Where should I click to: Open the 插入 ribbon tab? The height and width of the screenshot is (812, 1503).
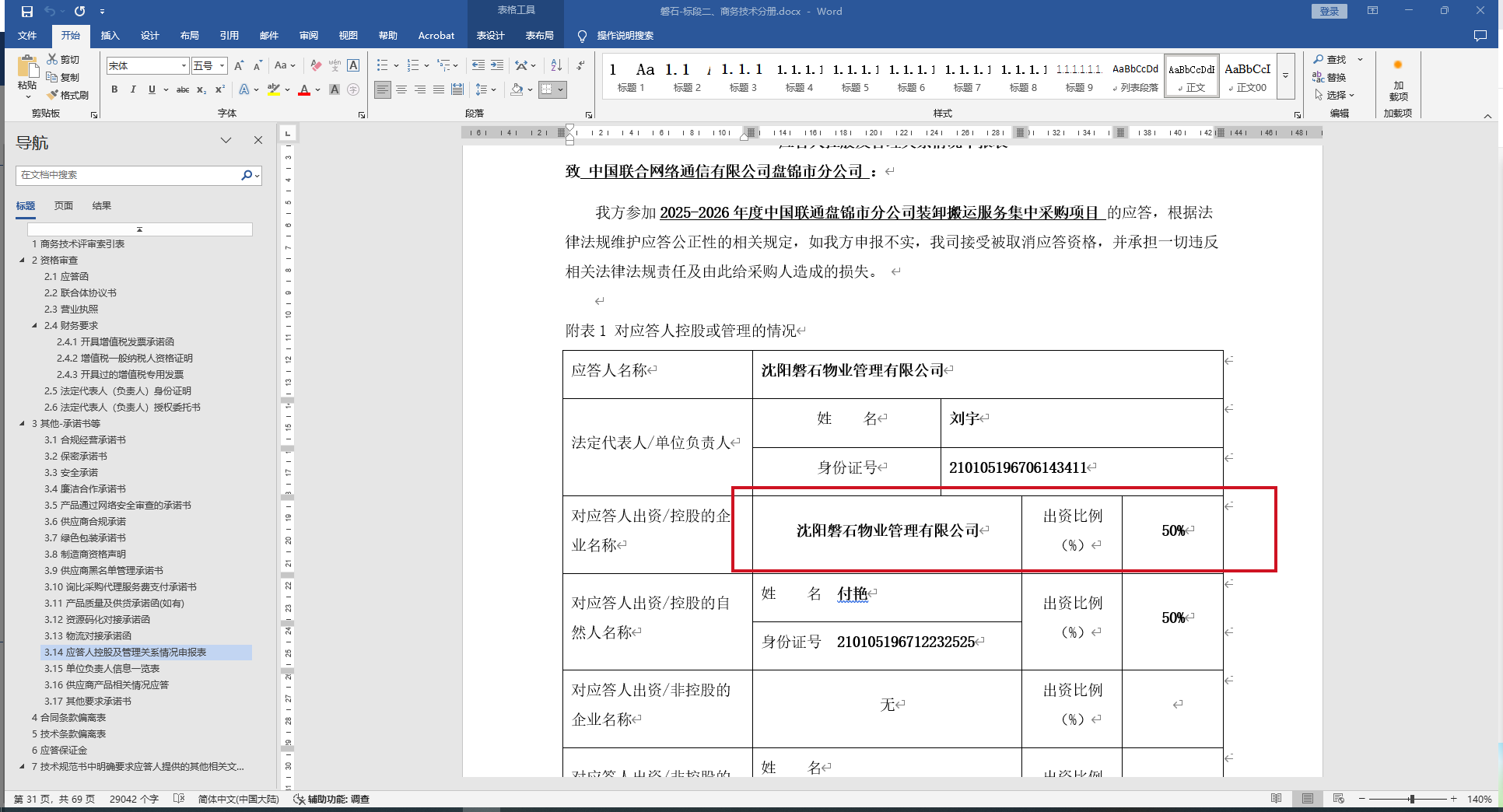(x=110, y=36)
